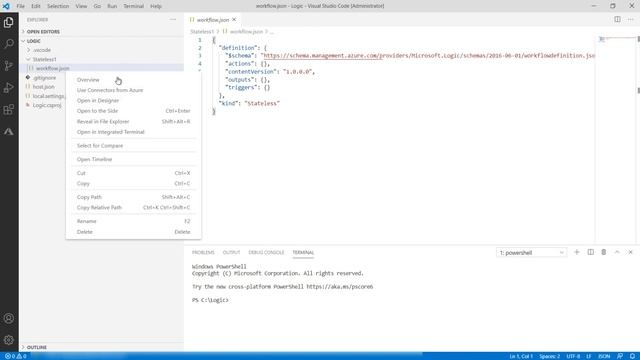Choose Open in Designer
The height and width of the screenshot is (360, 640).
tap(133, 100)
